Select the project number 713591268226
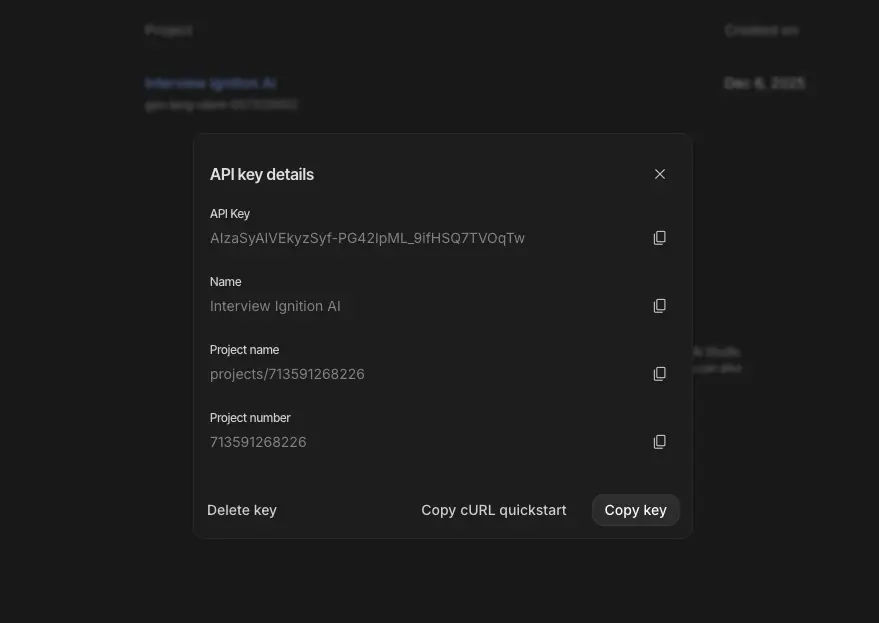Viewport: 879px width, 623px height. (258, 442)
